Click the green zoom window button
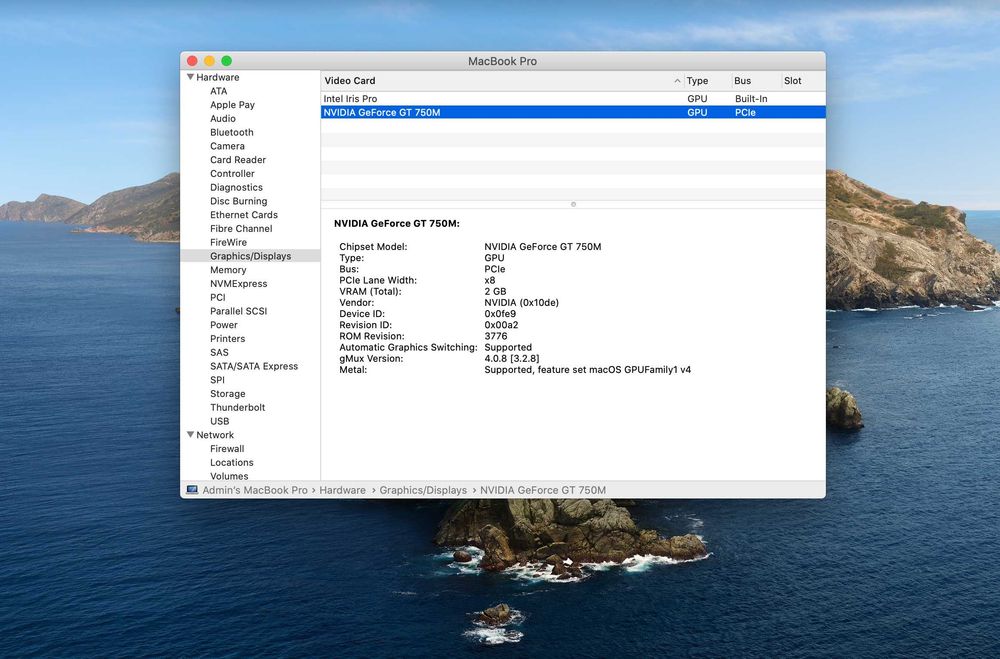The width and height of the screenshot is (1000, 659). click(x=226, y=61)
